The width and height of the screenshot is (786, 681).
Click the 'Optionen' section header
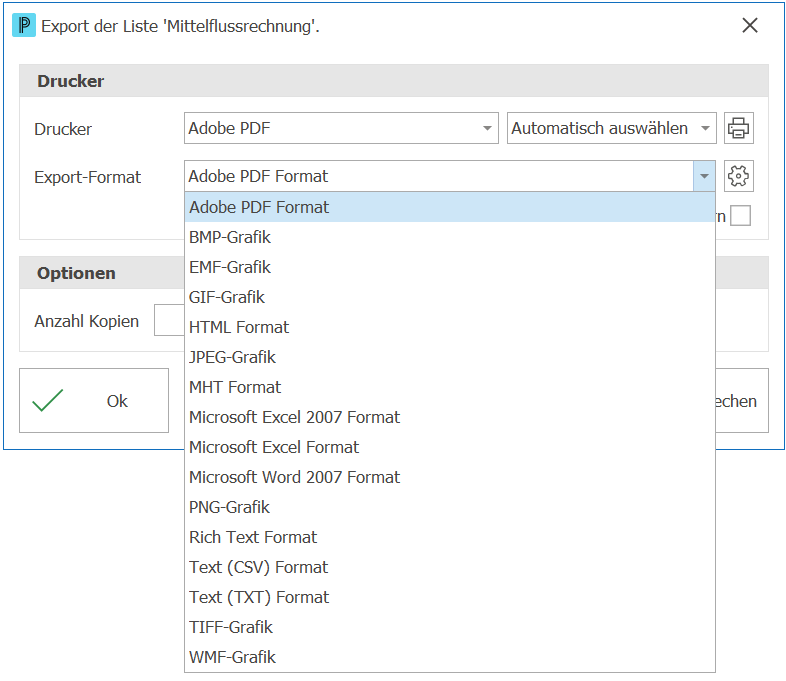point(76,273)
